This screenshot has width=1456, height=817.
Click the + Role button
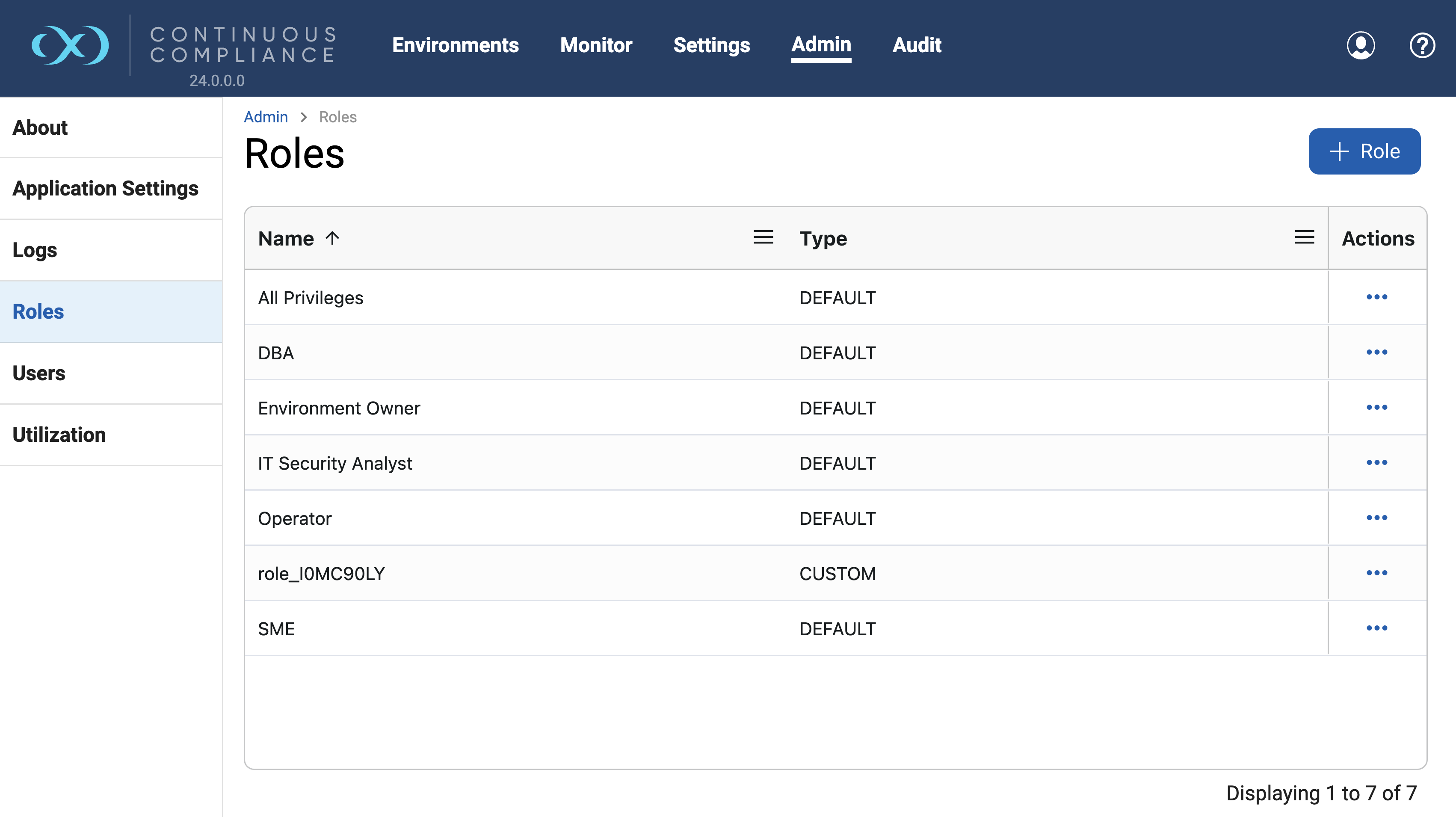tap(1364, 151)
